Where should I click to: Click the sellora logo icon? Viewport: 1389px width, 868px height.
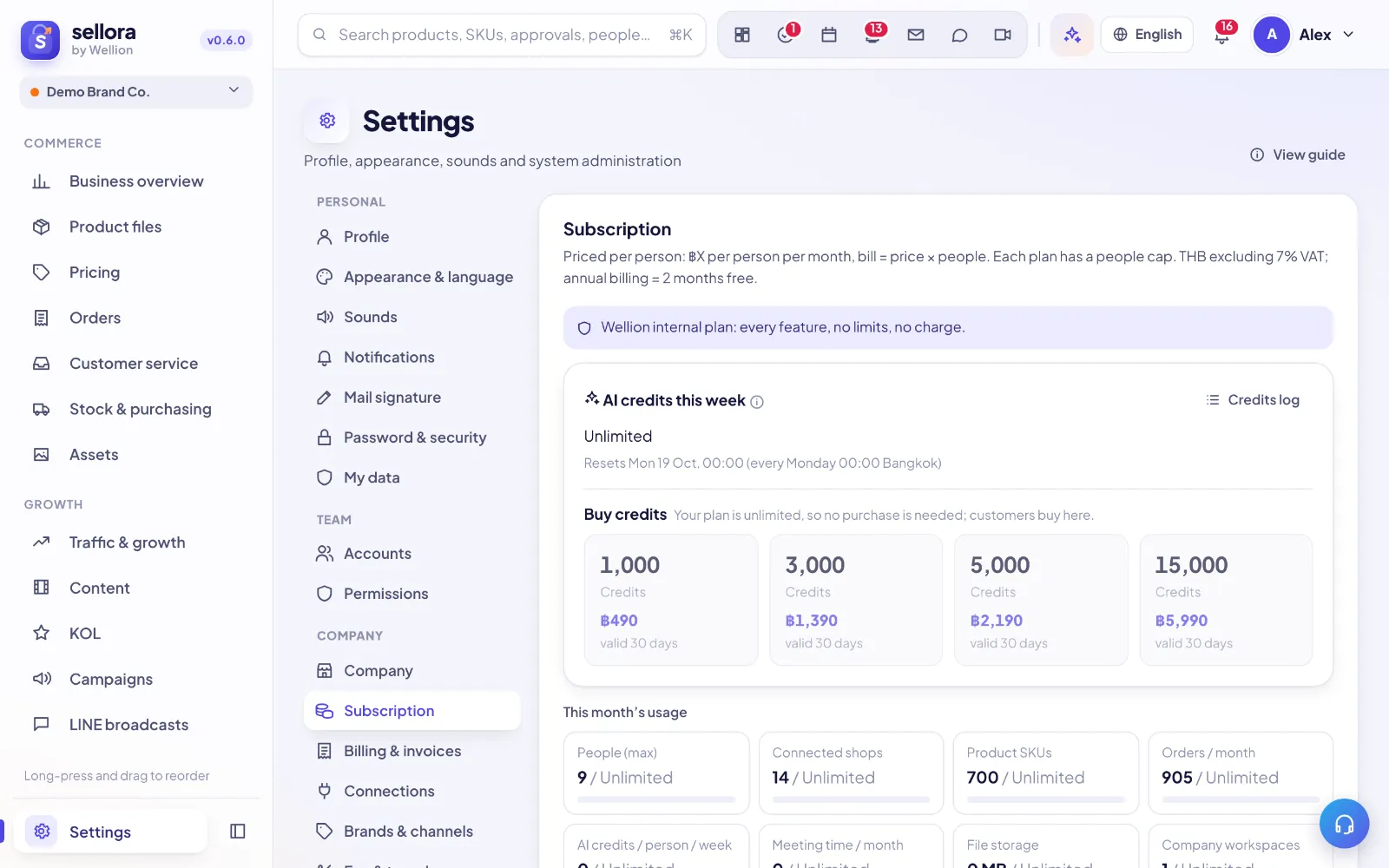coord(40,40)
